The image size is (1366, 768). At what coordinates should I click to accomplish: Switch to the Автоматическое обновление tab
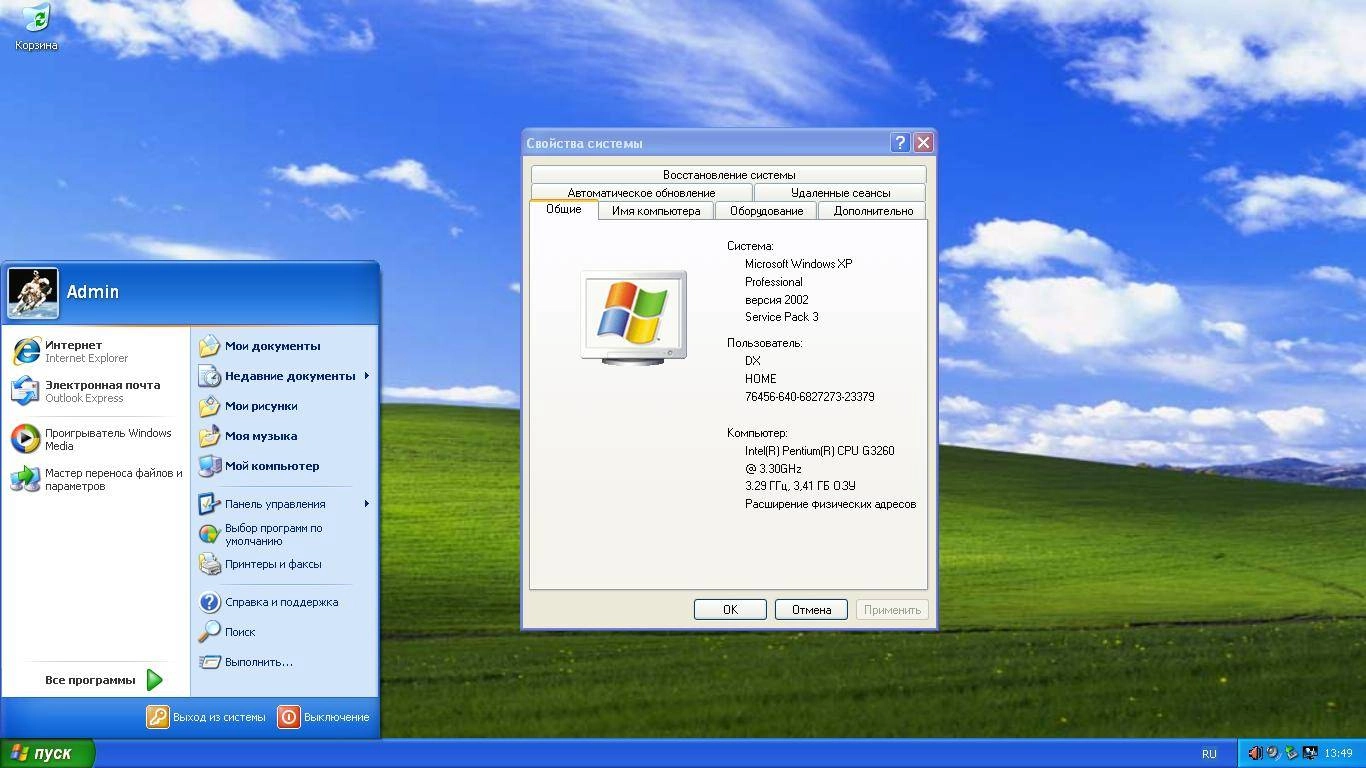pyautogui.click(x=641, y=192)
